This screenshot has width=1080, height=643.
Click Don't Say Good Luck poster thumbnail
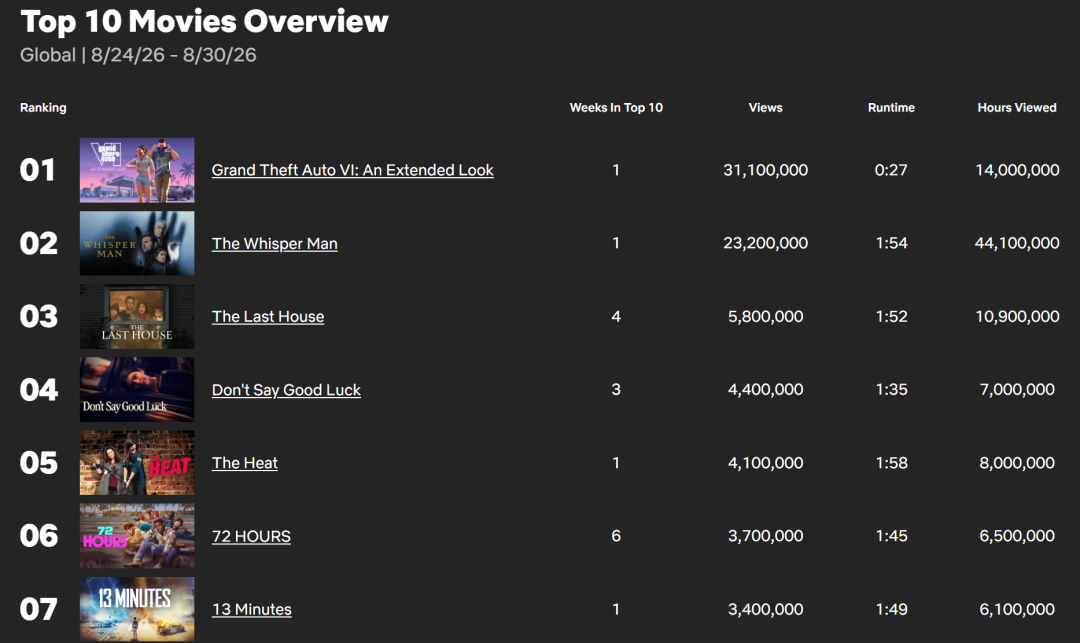[137, 390]
